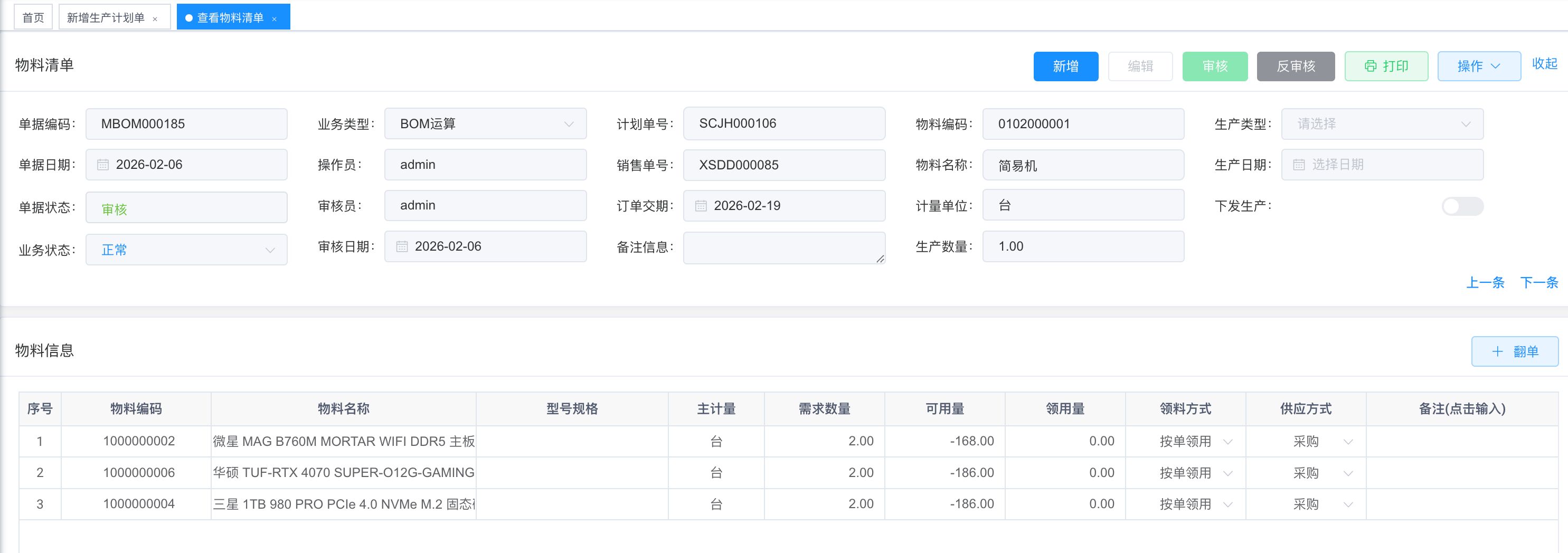Expand the 操作 dropdown menu
Viewport: 1568px width, 553px height.
[1479, 66]
